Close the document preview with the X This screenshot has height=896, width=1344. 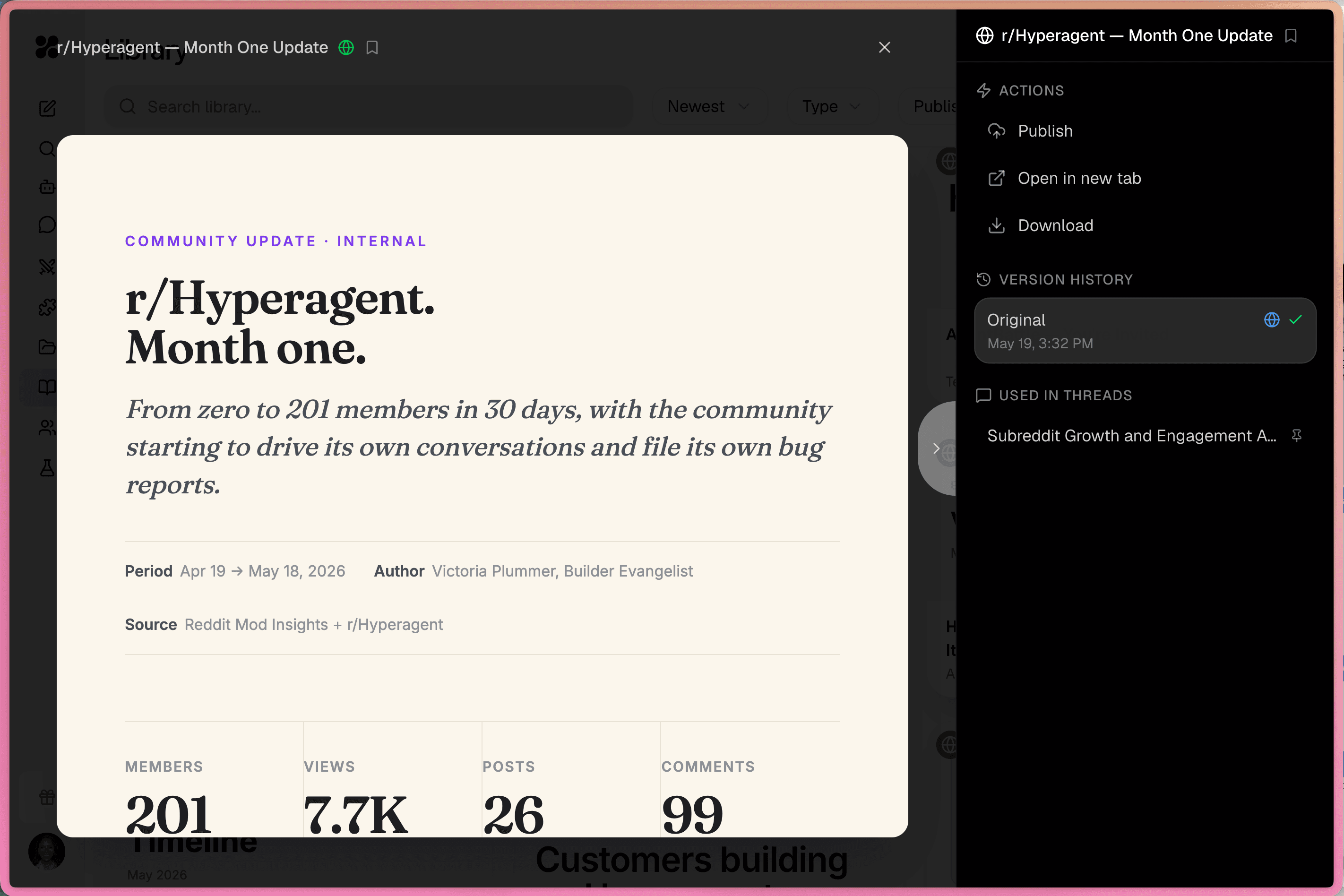[x=885, y=47]
